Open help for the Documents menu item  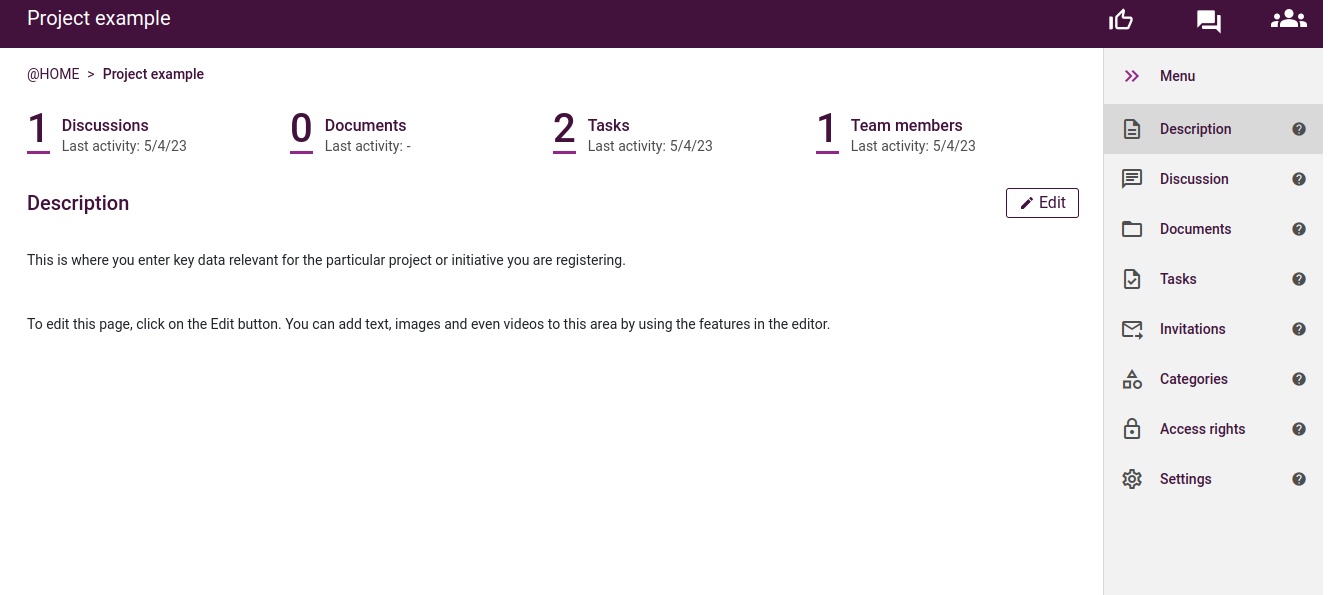click(x=1299, y=229)
